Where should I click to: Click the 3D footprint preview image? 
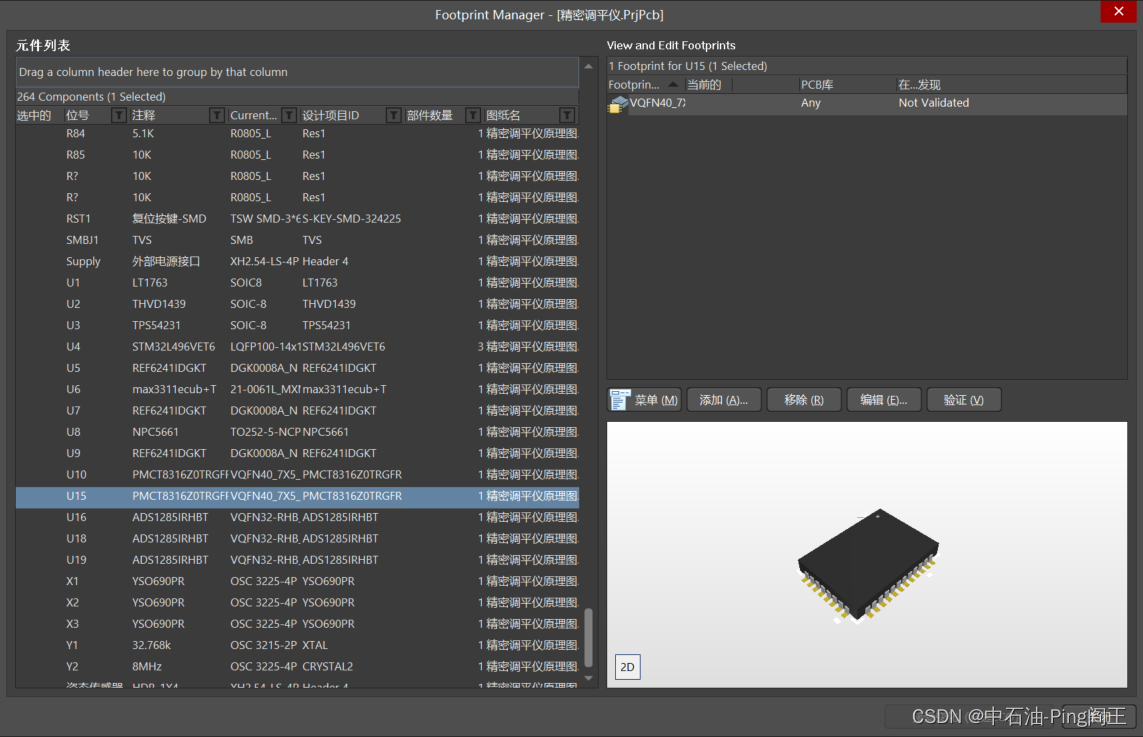tap(866, 565)
